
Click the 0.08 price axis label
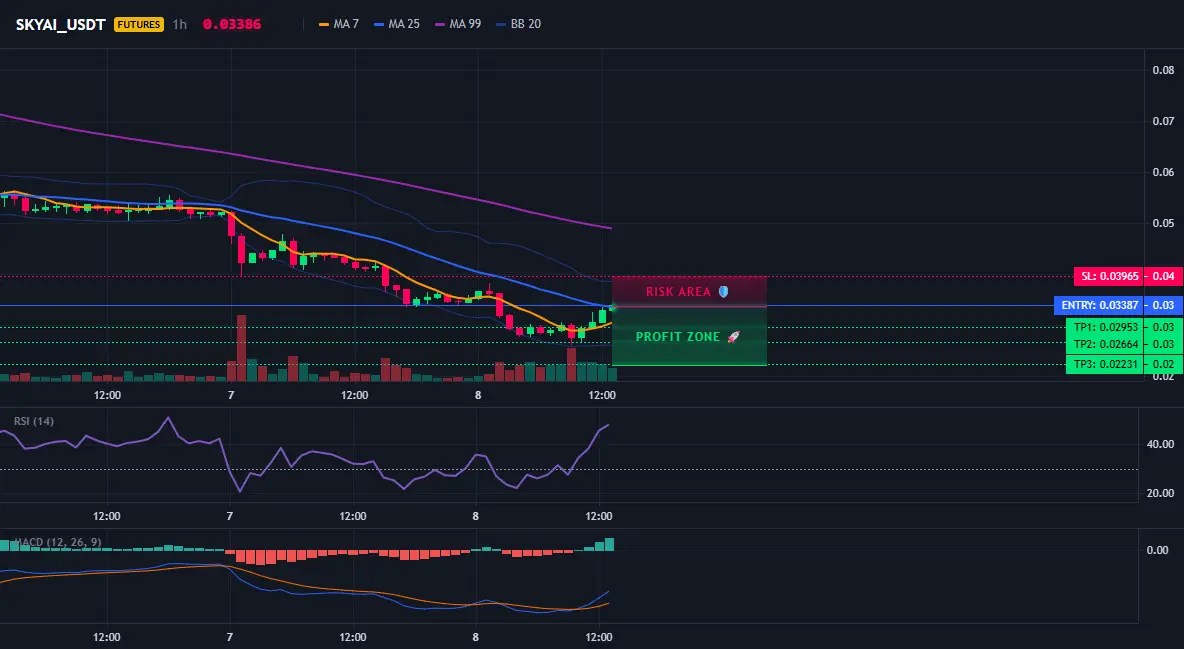coord(1164,70)
